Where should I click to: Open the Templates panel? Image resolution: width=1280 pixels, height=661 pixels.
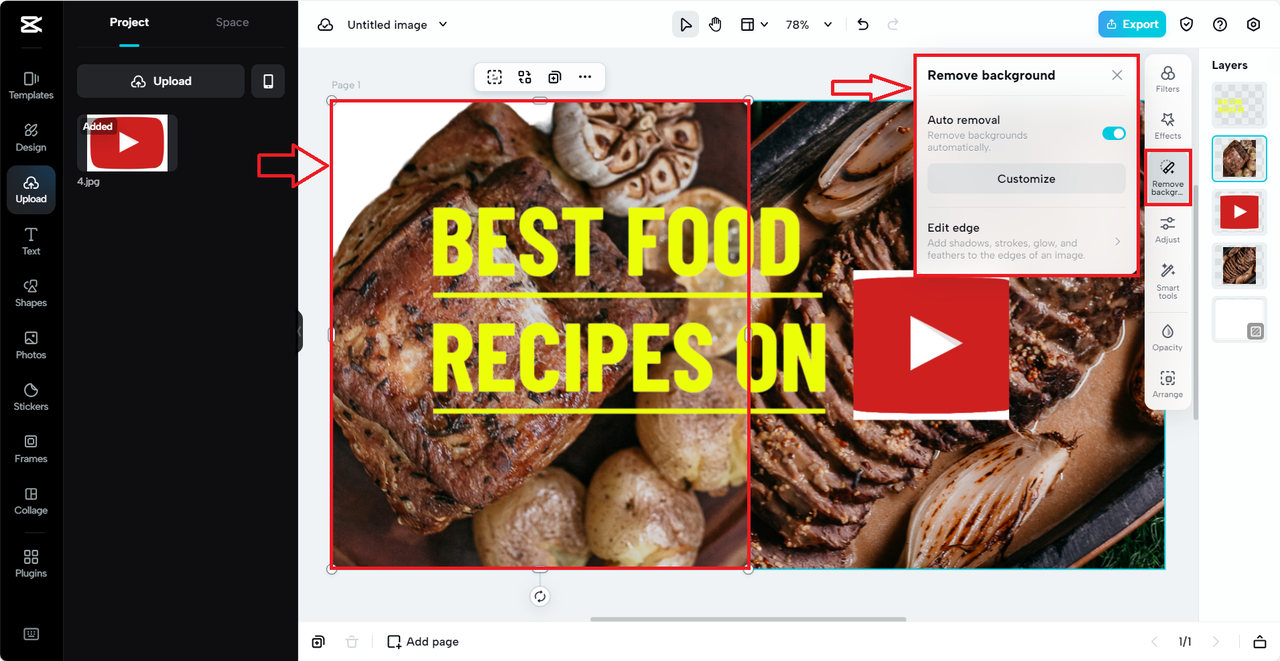(31, 85)
